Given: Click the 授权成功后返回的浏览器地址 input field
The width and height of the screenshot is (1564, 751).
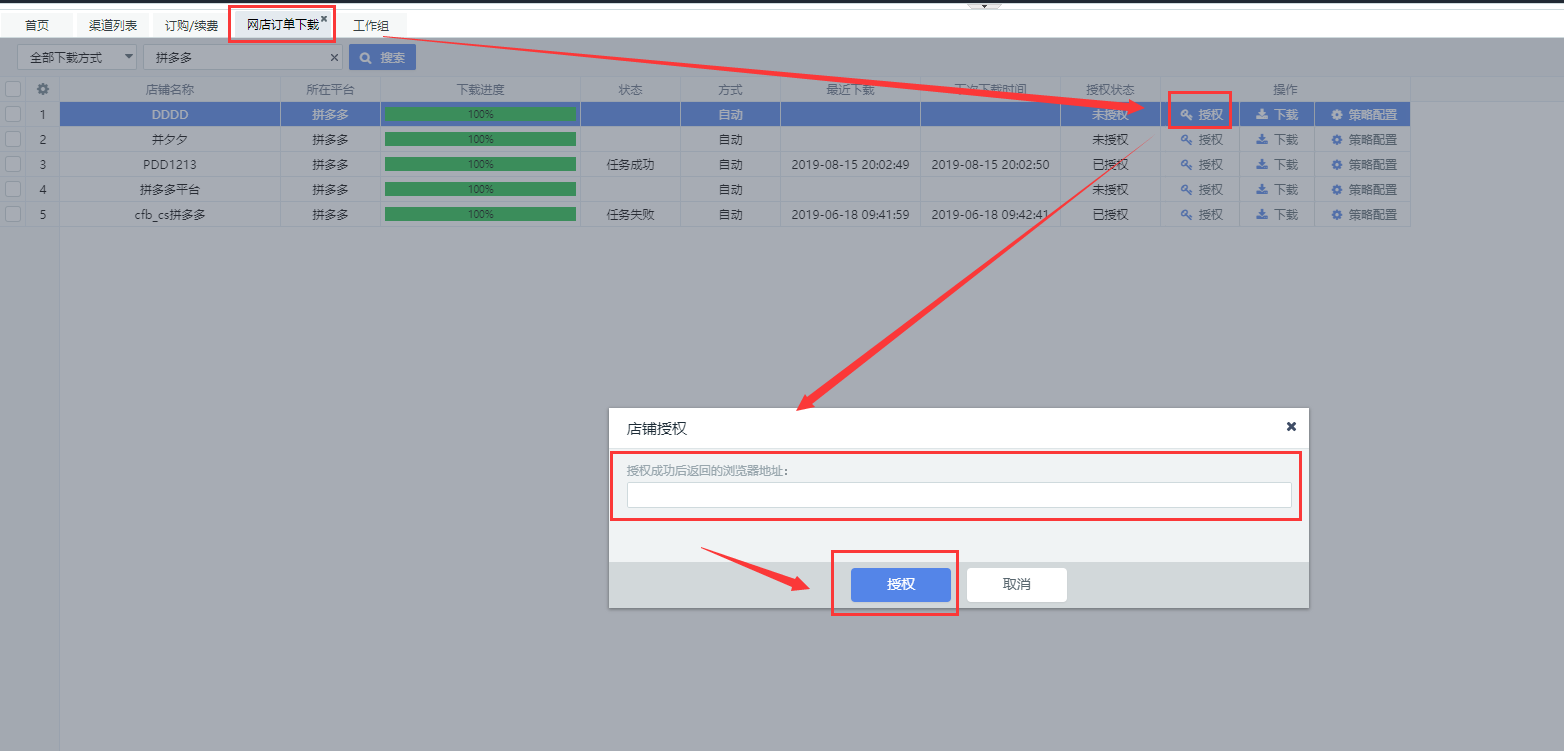Looking at the screenshot, I should (959, 495).
